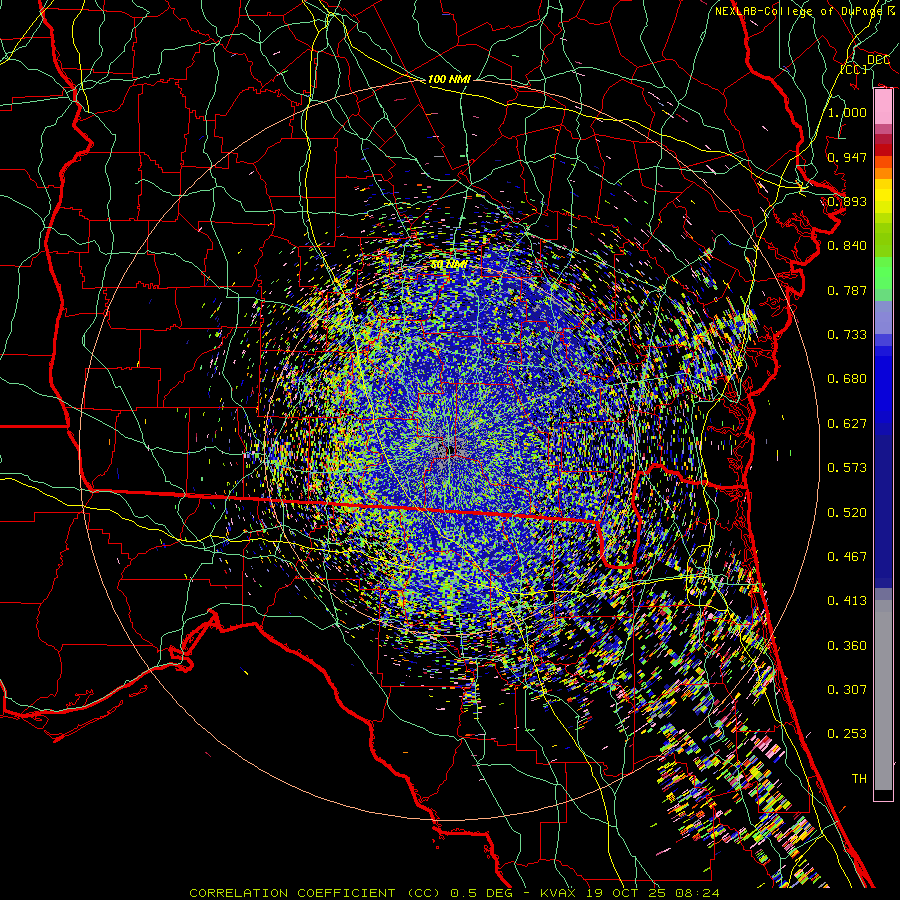This screenshot has width=900, height=900.
Task: Click the 0.520 legend value
Action: (847, 513)
